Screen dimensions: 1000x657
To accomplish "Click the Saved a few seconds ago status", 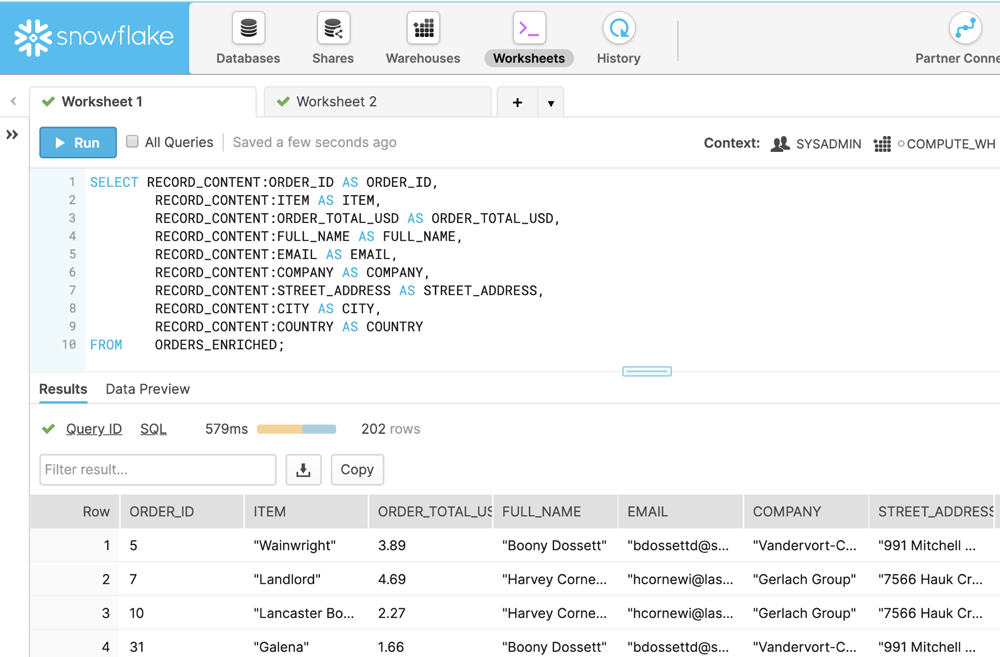I will click(x=314, y=142).
